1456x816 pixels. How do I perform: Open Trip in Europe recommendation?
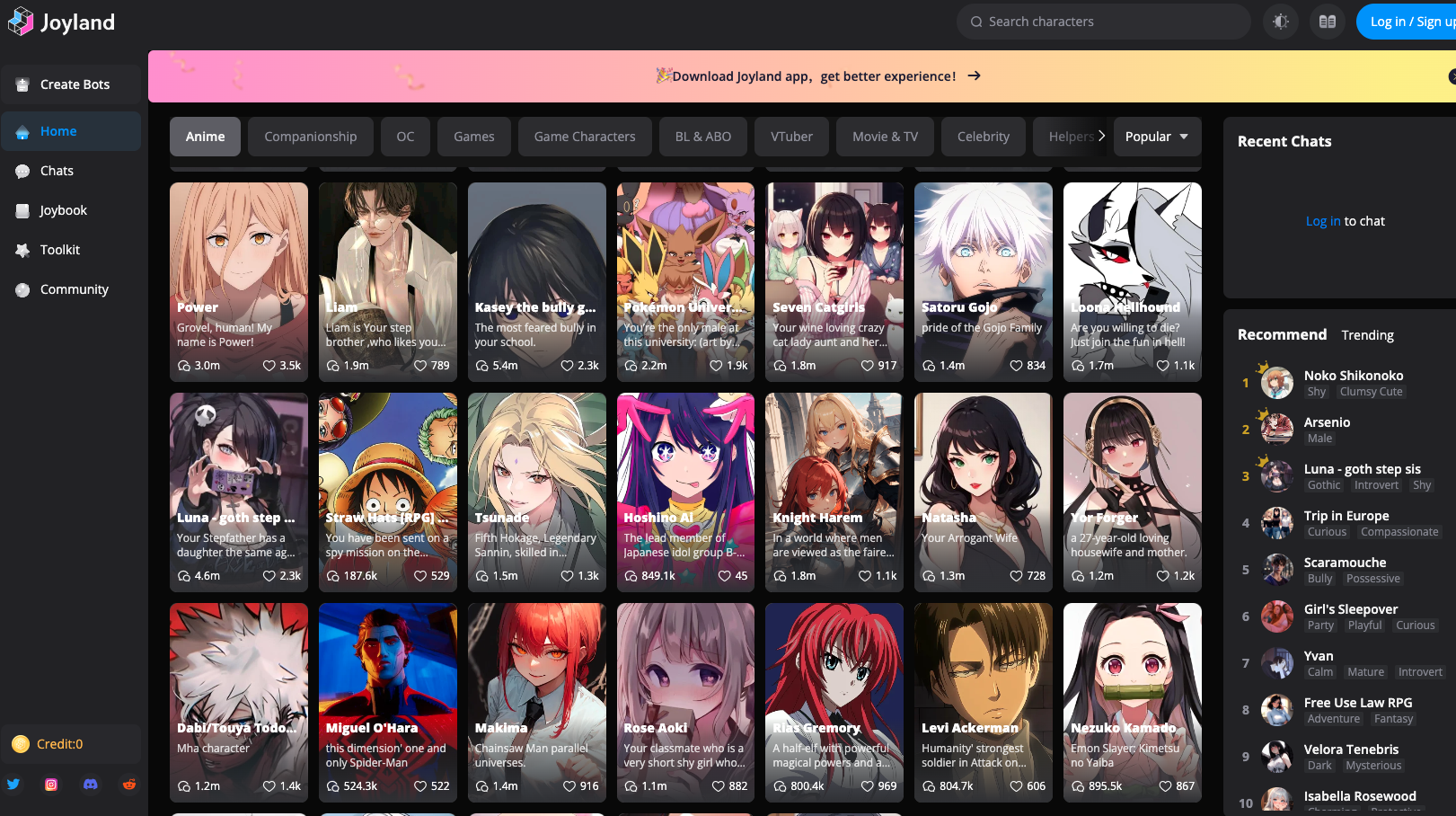tap(1346, 516)
